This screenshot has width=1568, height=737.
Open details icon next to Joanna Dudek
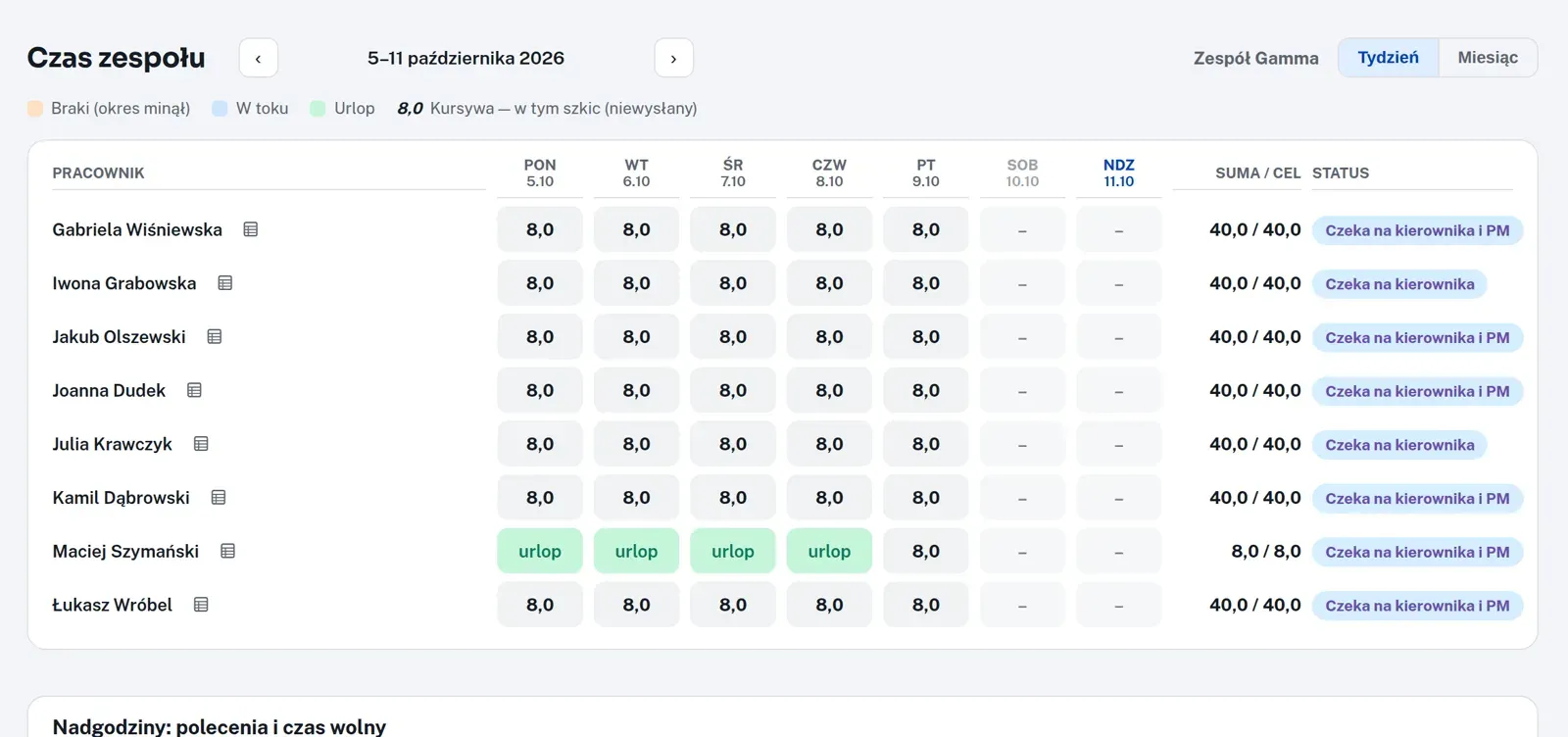(195, 390)
